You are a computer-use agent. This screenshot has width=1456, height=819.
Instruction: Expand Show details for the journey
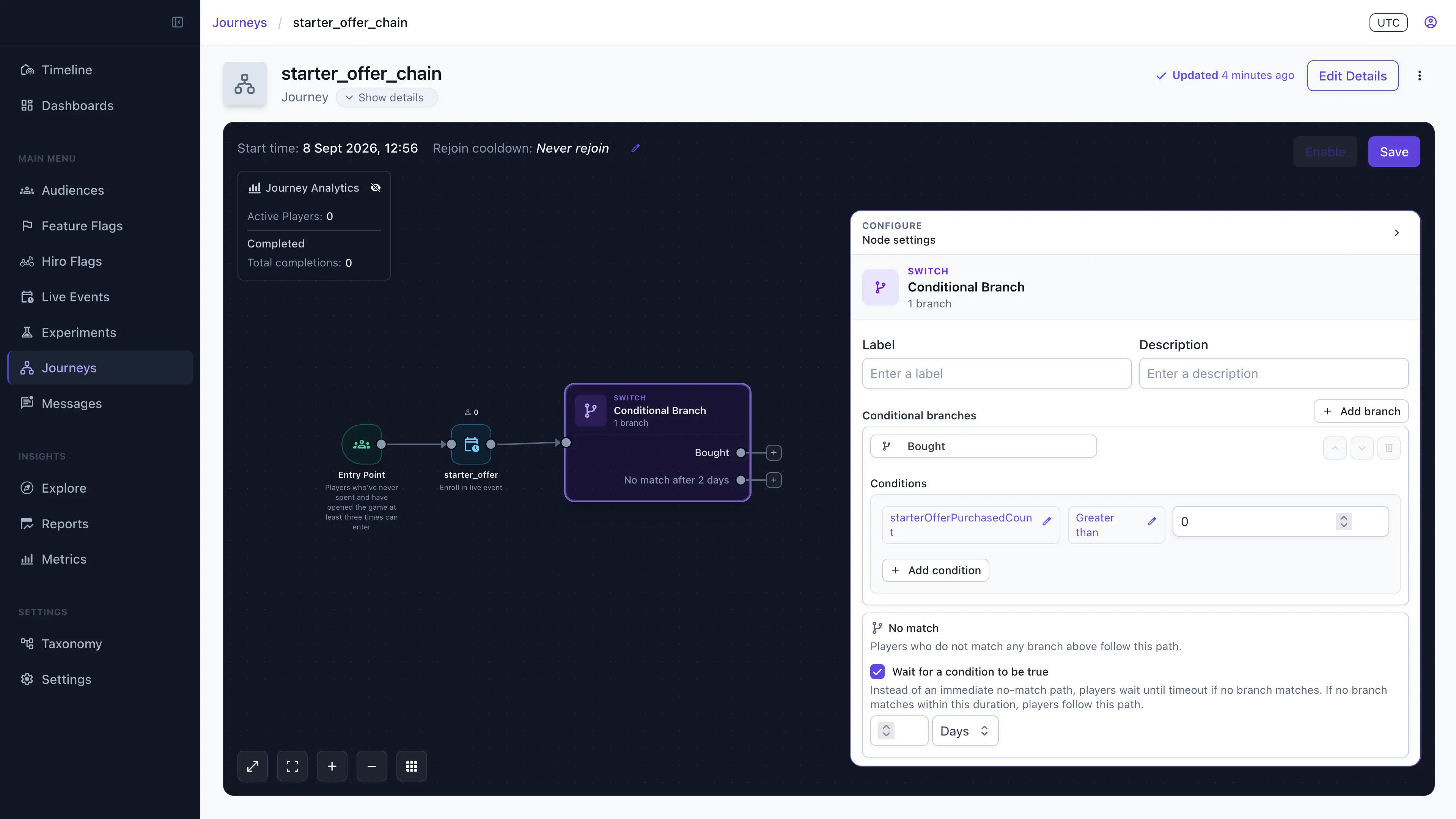pyautogui.click(x=386, y=97)
